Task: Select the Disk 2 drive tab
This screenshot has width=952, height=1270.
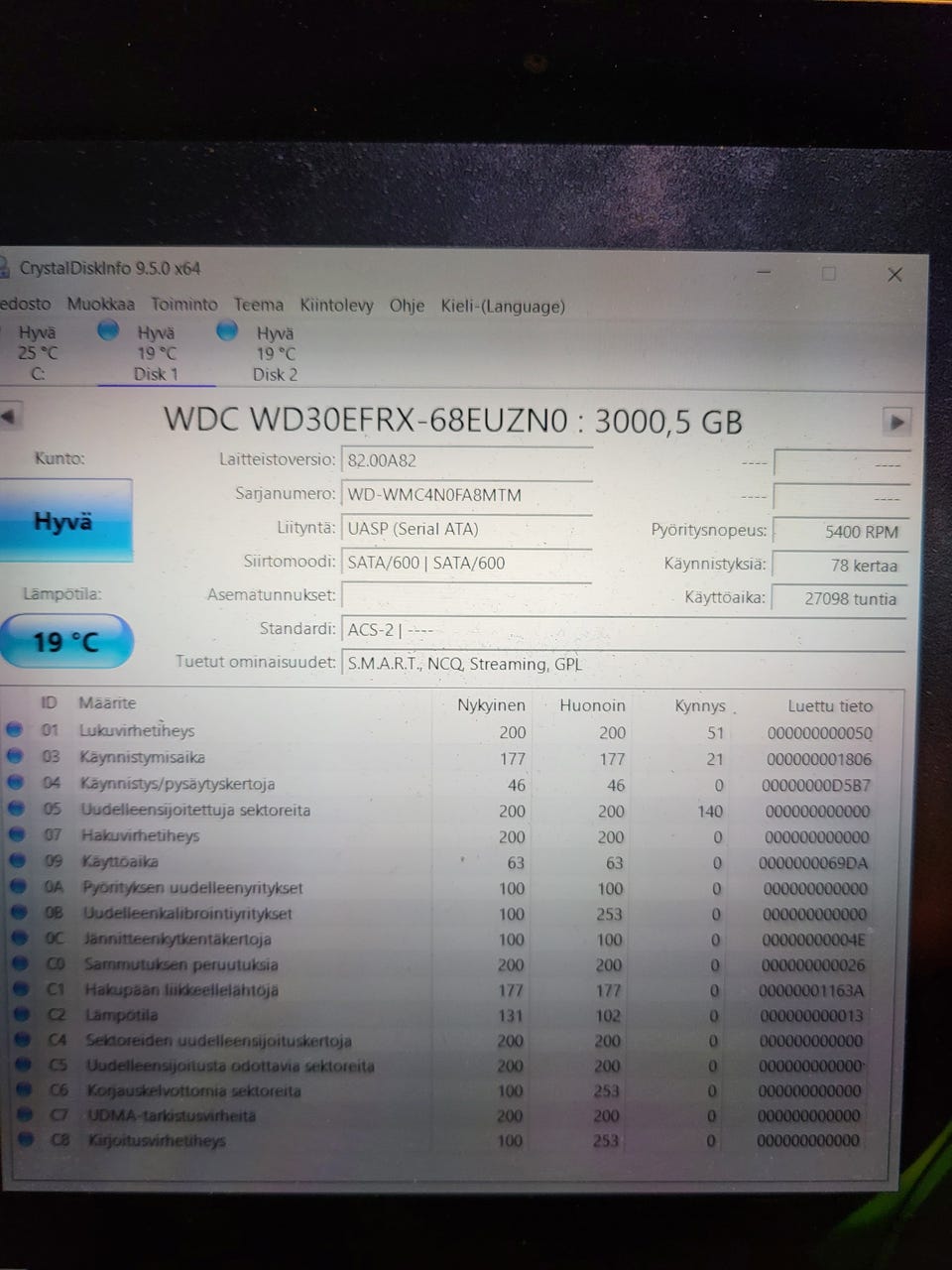Action: click(275, 353)
